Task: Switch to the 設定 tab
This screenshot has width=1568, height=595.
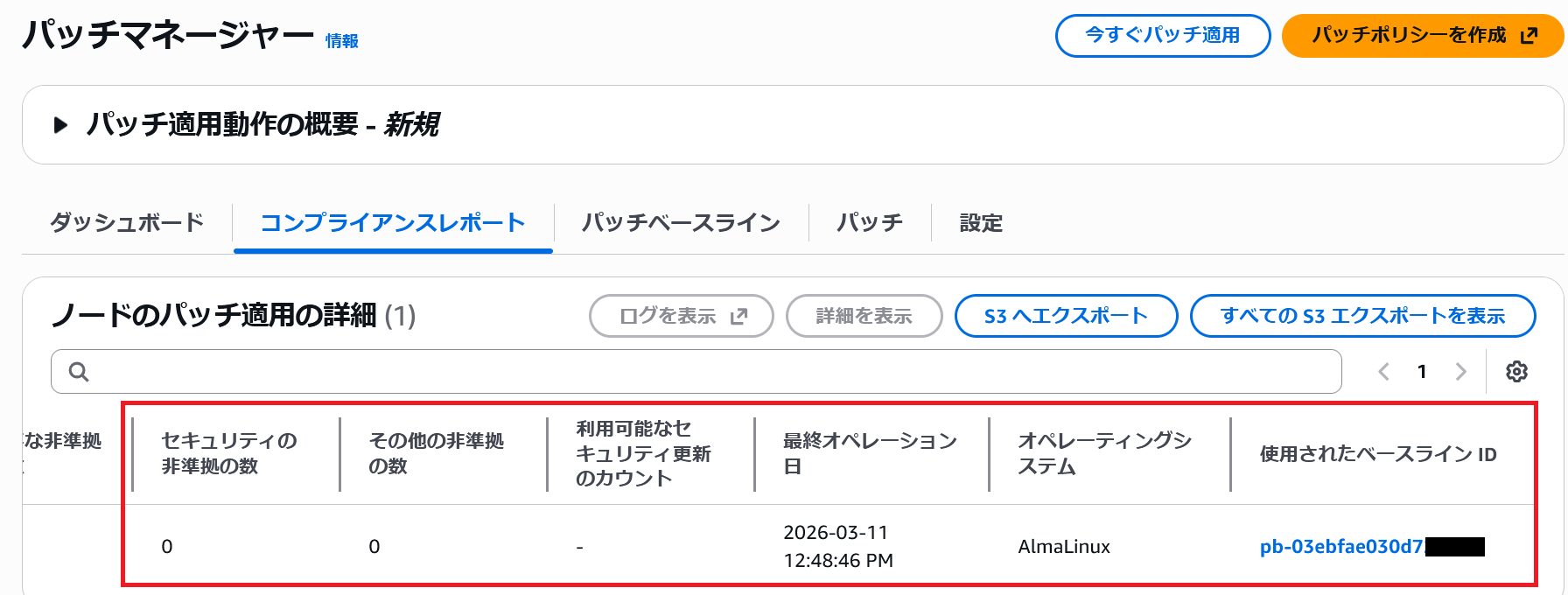Action: pyautogui.click(x=981, y=223)
